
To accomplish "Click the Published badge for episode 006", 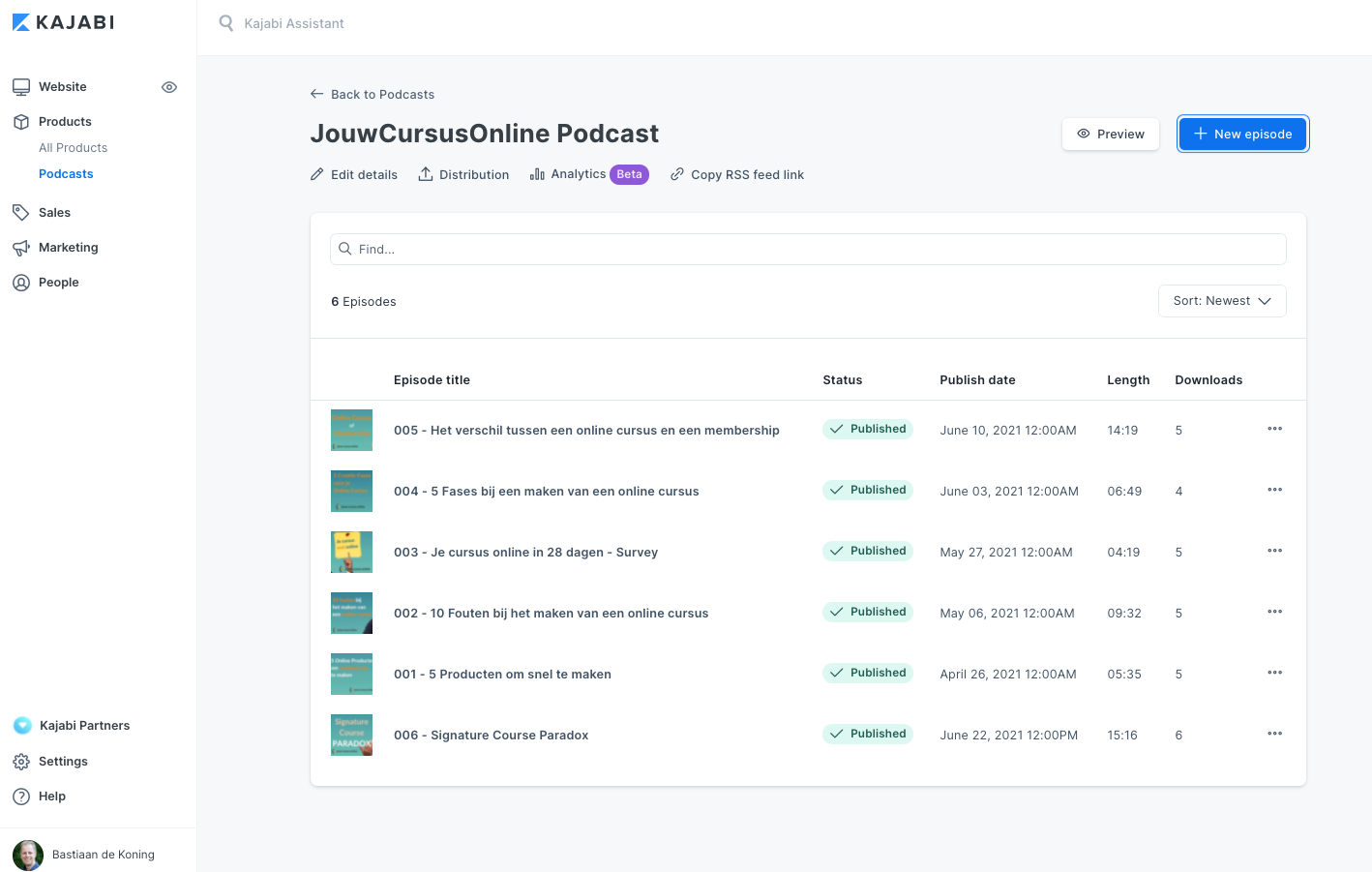I will 868,734.
